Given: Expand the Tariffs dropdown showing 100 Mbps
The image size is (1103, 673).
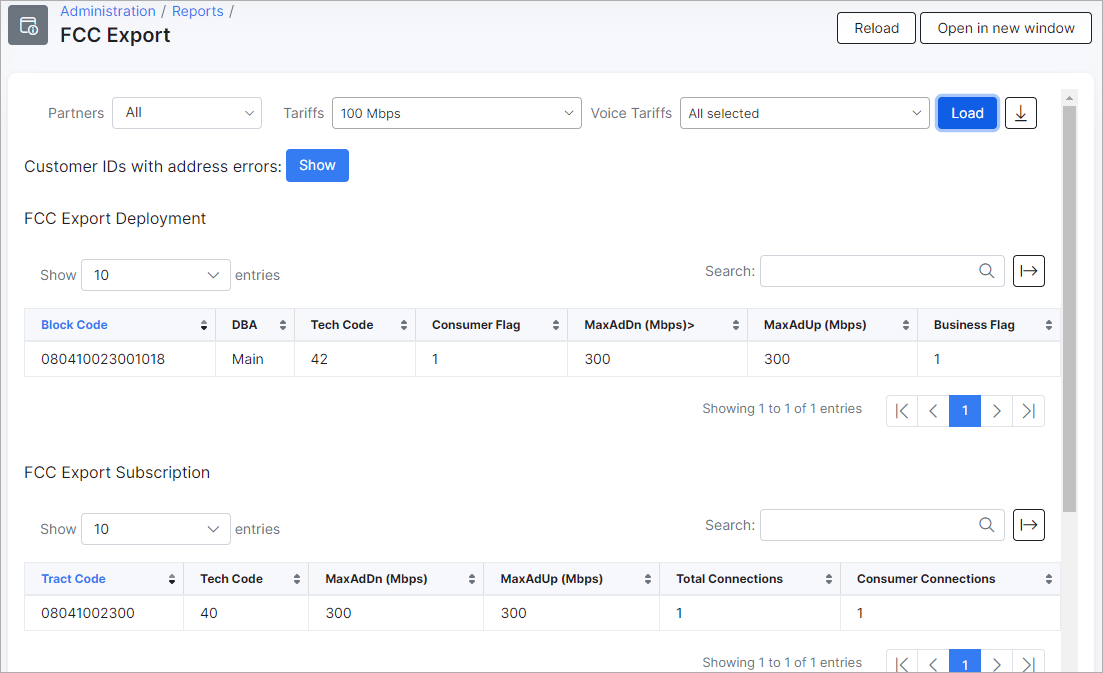Looking at the screenshot, I should coord(457,113).
